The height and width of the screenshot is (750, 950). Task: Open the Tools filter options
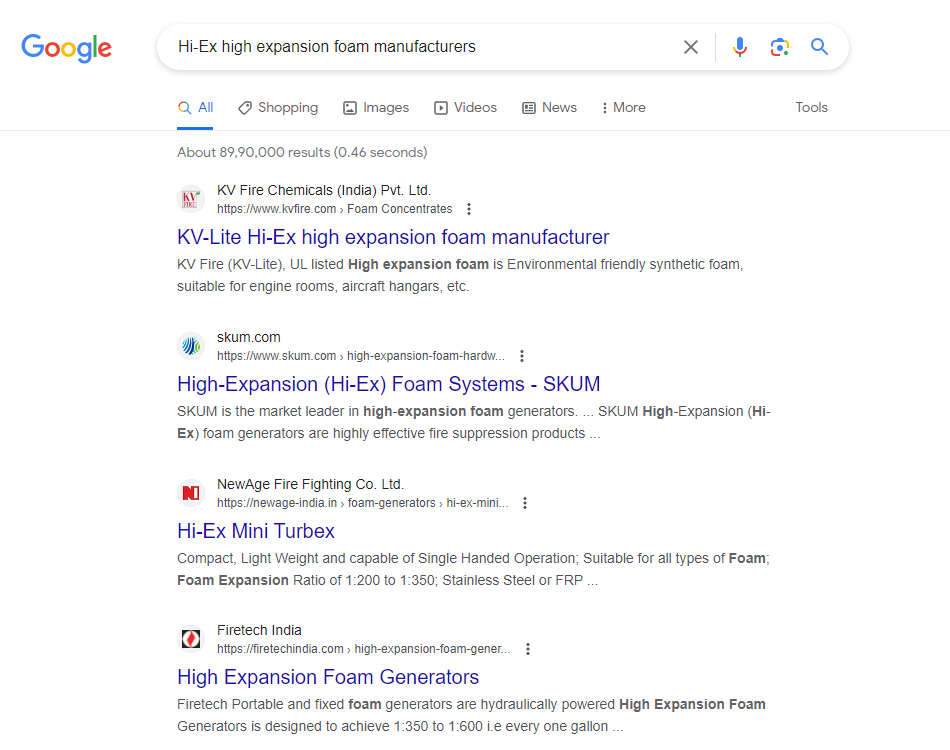click(811, 108)
